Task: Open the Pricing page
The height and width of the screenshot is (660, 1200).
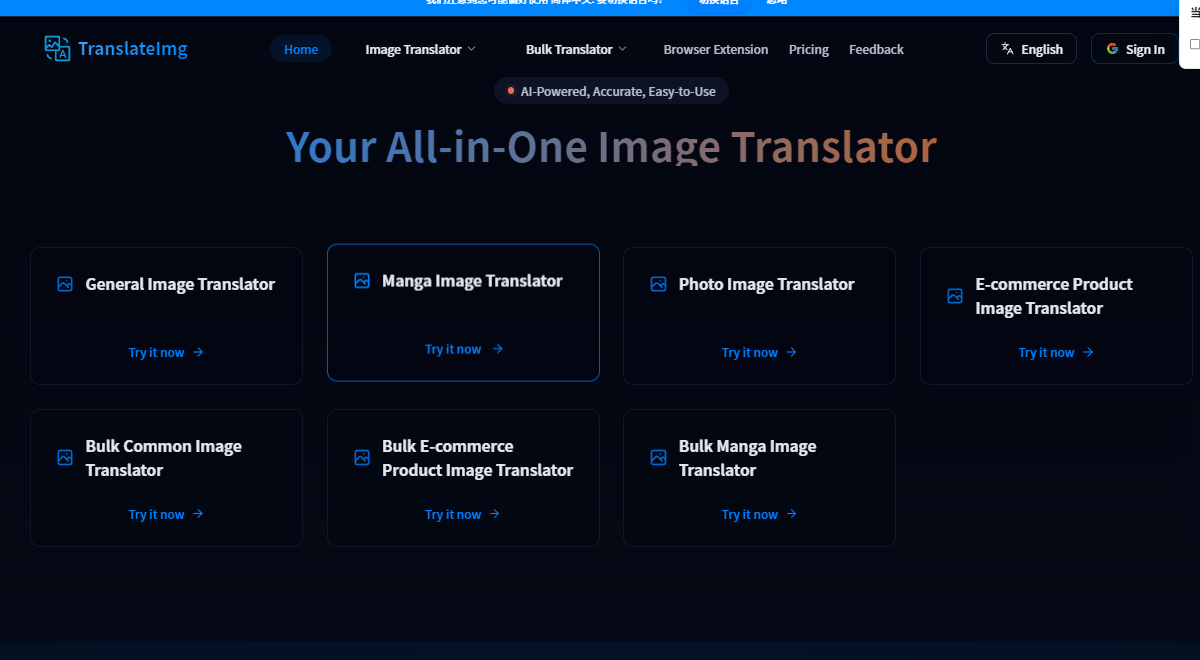Action: point(808,49)
